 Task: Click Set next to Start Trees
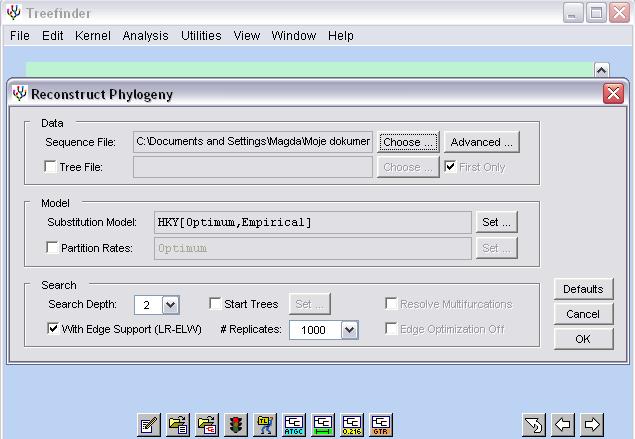(310, 304)
